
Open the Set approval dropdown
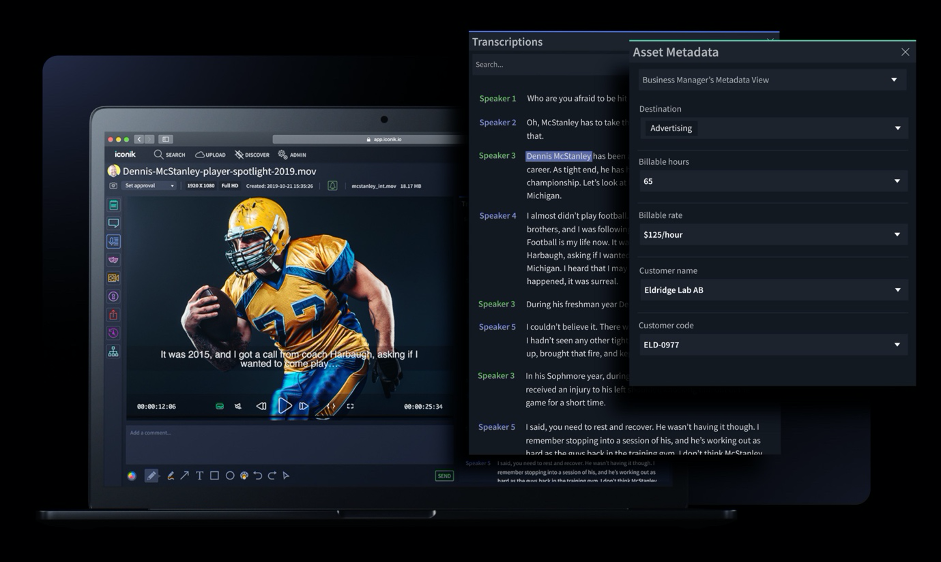149,186
